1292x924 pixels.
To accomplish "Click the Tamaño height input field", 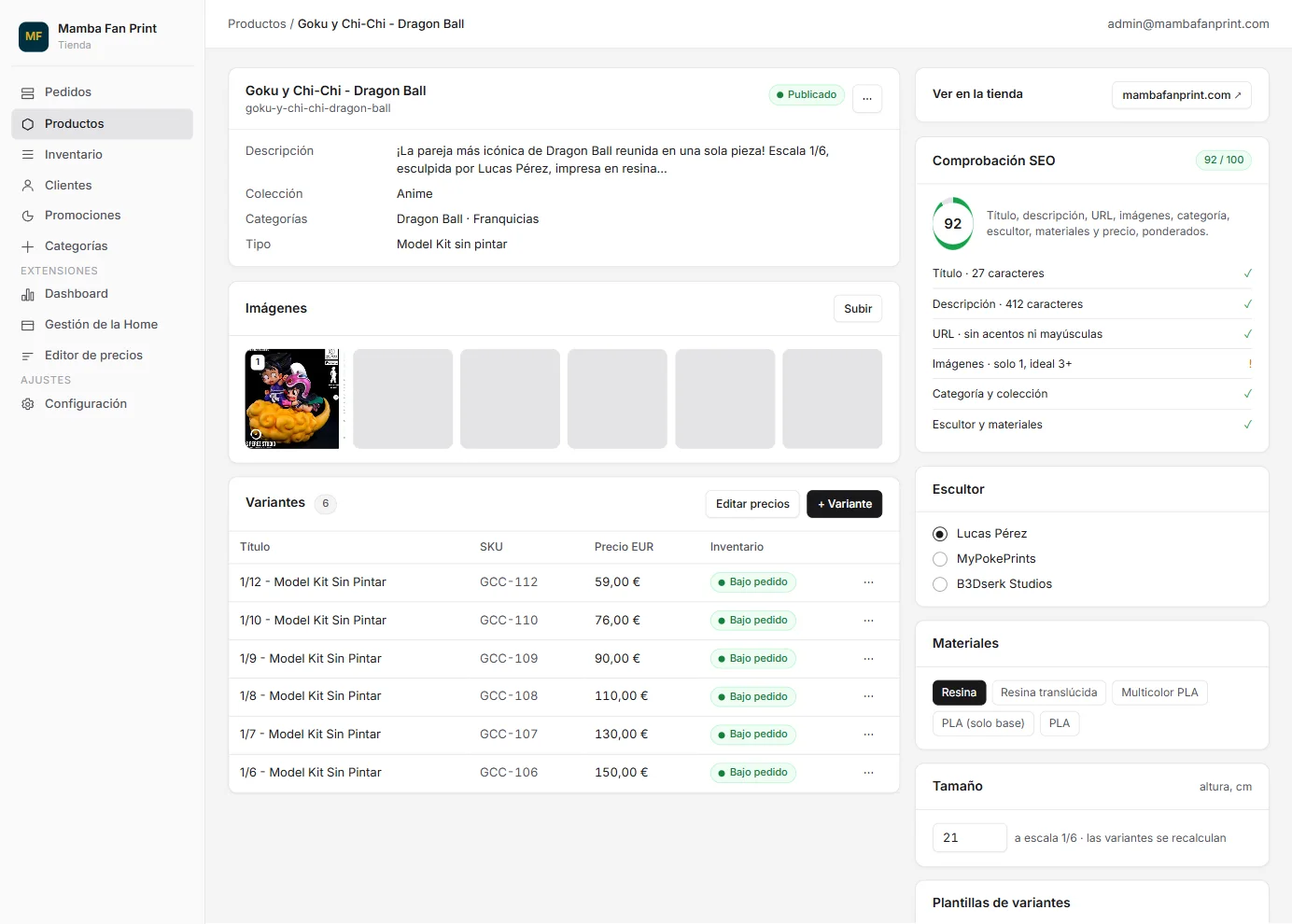I will coord(970,838).
